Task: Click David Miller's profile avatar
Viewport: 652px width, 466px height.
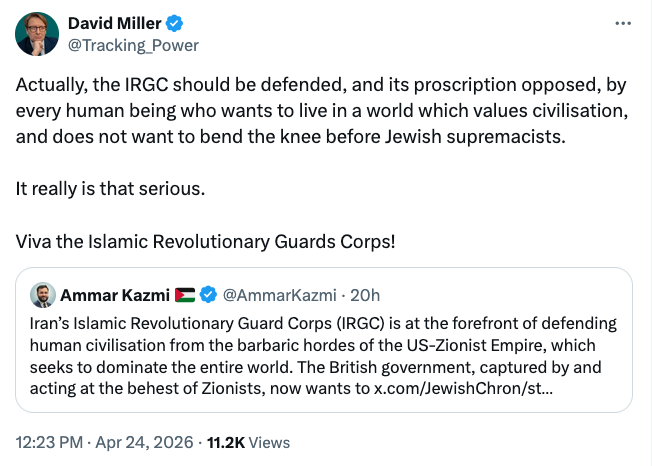Action: [x=36, y=34]
